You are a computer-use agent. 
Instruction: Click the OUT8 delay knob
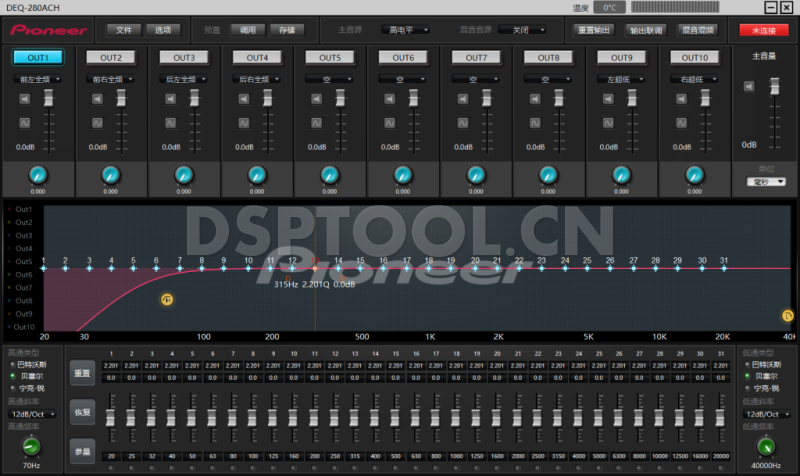[548, 175]
